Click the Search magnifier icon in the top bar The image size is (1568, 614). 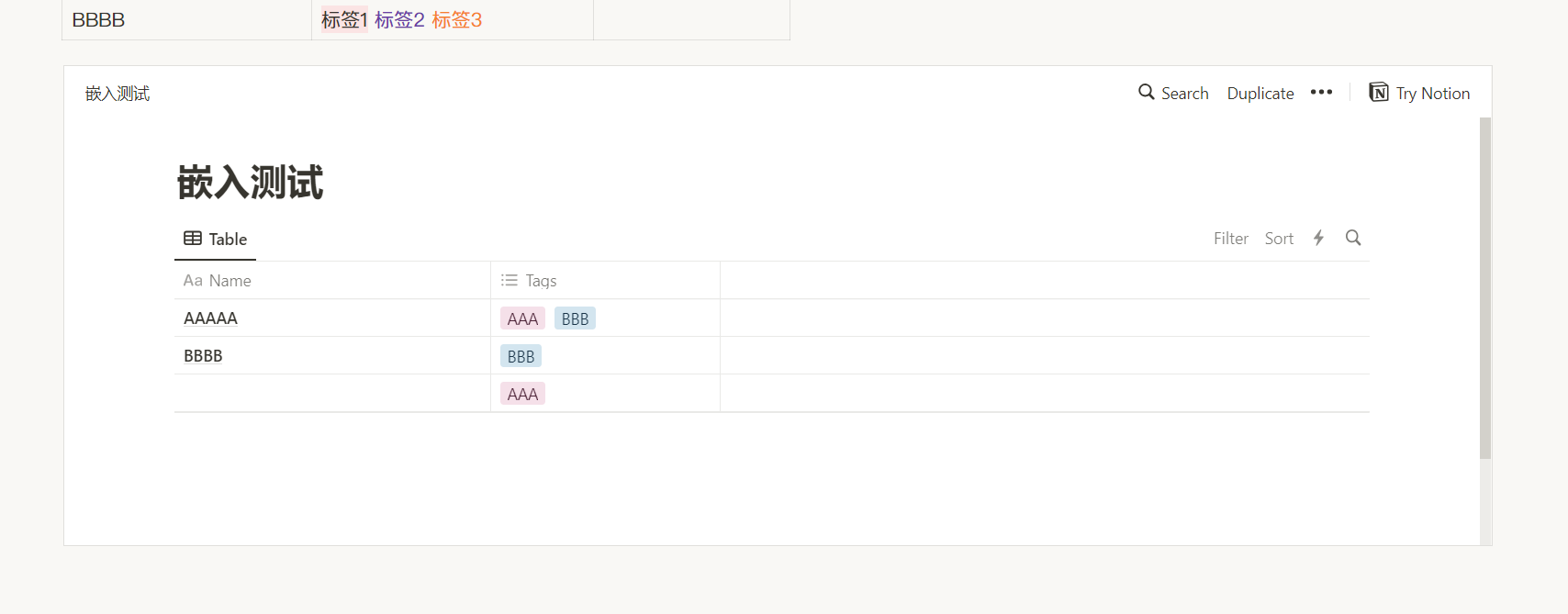1147,93
